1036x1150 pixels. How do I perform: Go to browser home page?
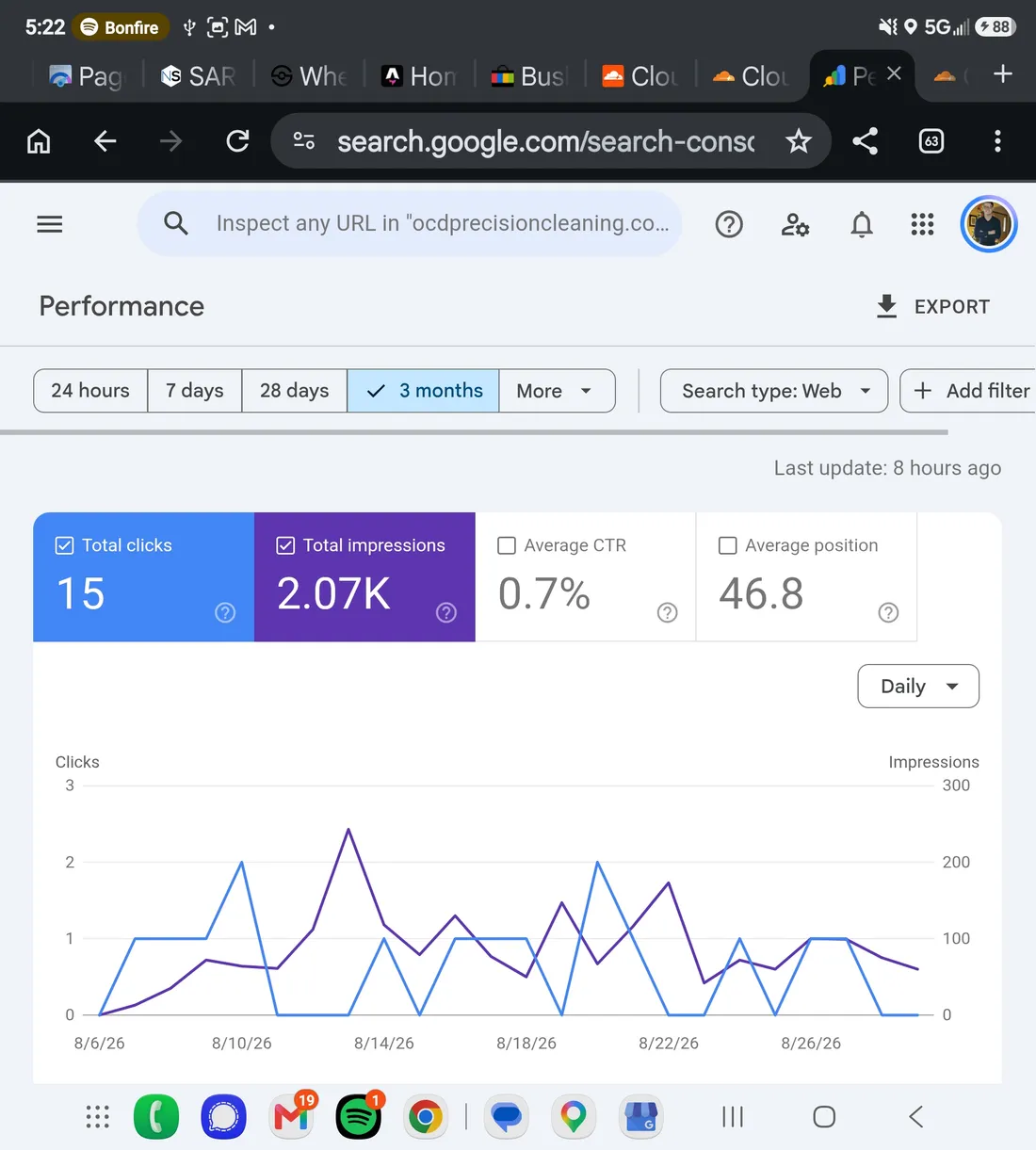(x=39, y=141)
